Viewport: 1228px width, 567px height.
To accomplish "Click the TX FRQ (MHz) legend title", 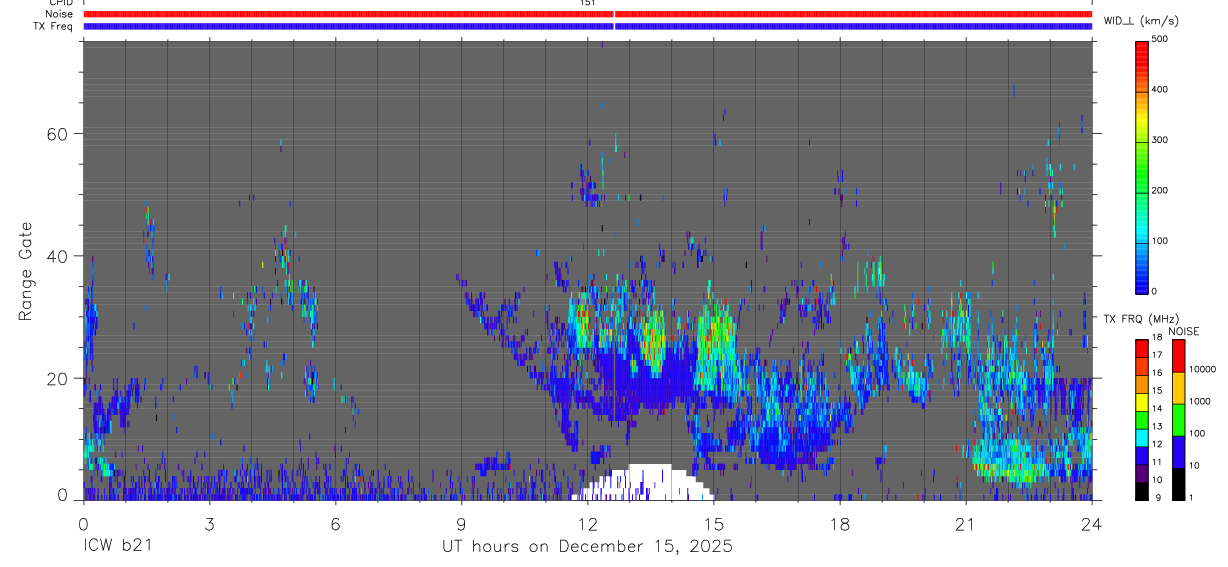I will tap(1139, 318).
